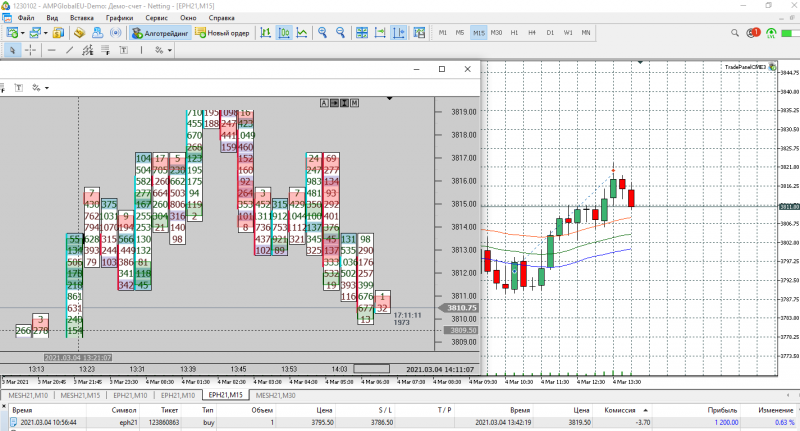Show the Market Watch toolbar icon
The width and height of the screenshot is (800, 431).
click(58, 33)
